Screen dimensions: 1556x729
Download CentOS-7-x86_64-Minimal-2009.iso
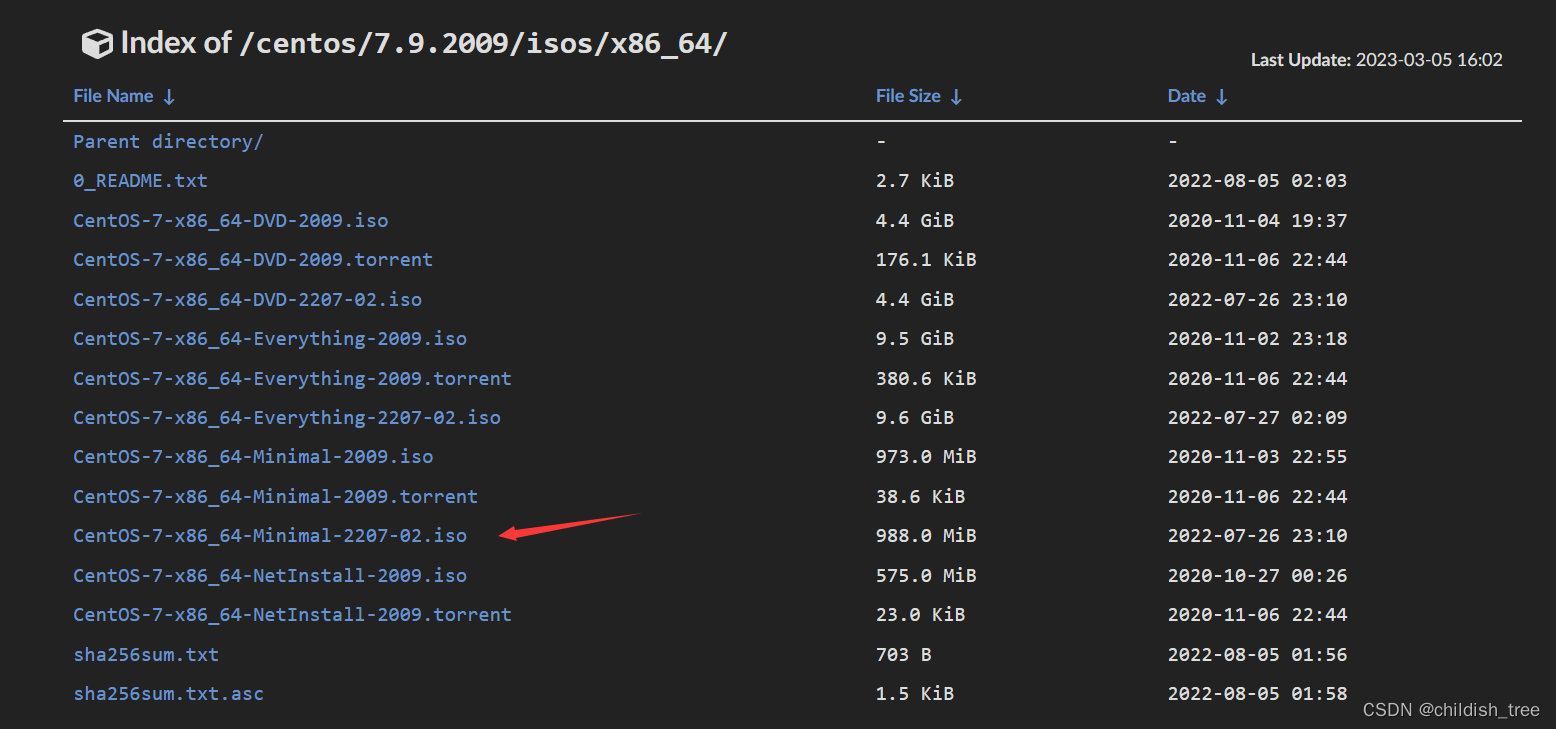coord(253,457)
